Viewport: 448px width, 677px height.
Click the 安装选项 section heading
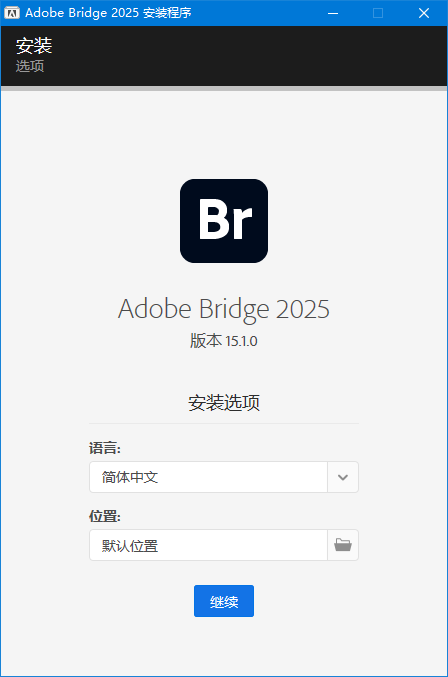click(224, 402)
